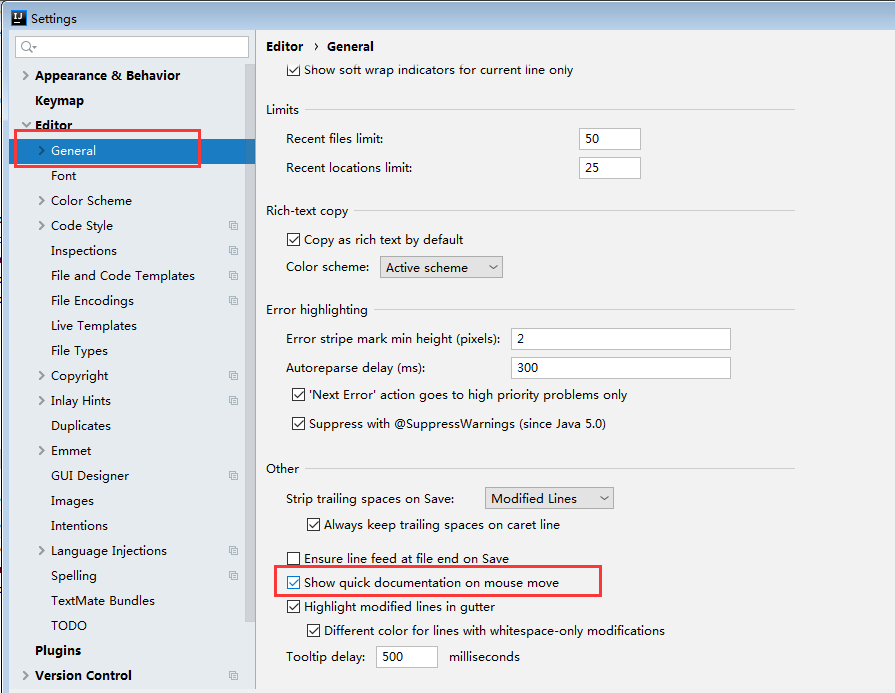
Task: Select File Types in the sidebar
Action: 79,351
